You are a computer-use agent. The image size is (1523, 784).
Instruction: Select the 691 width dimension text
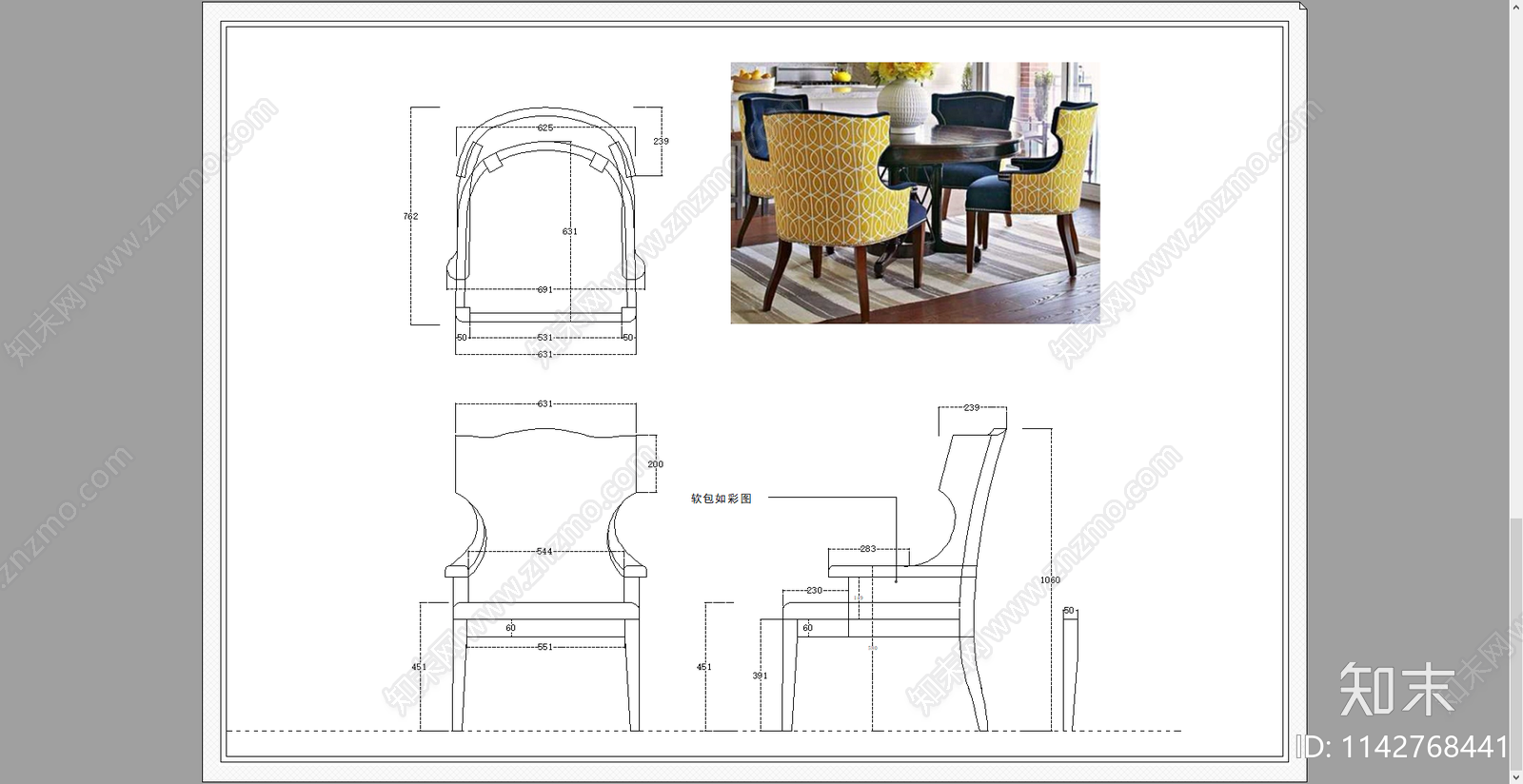[545, 289]
